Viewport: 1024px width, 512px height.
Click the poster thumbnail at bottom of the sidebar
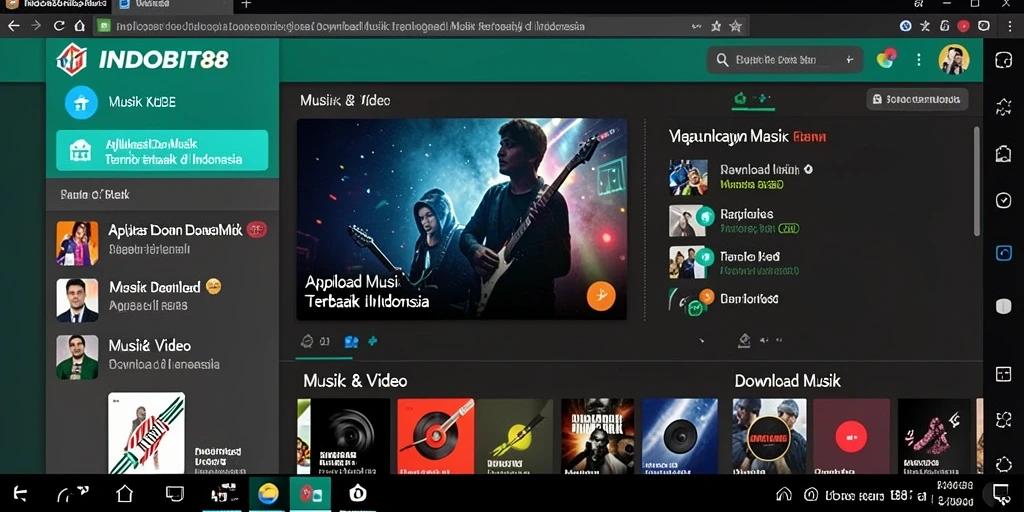pos(146,432)
